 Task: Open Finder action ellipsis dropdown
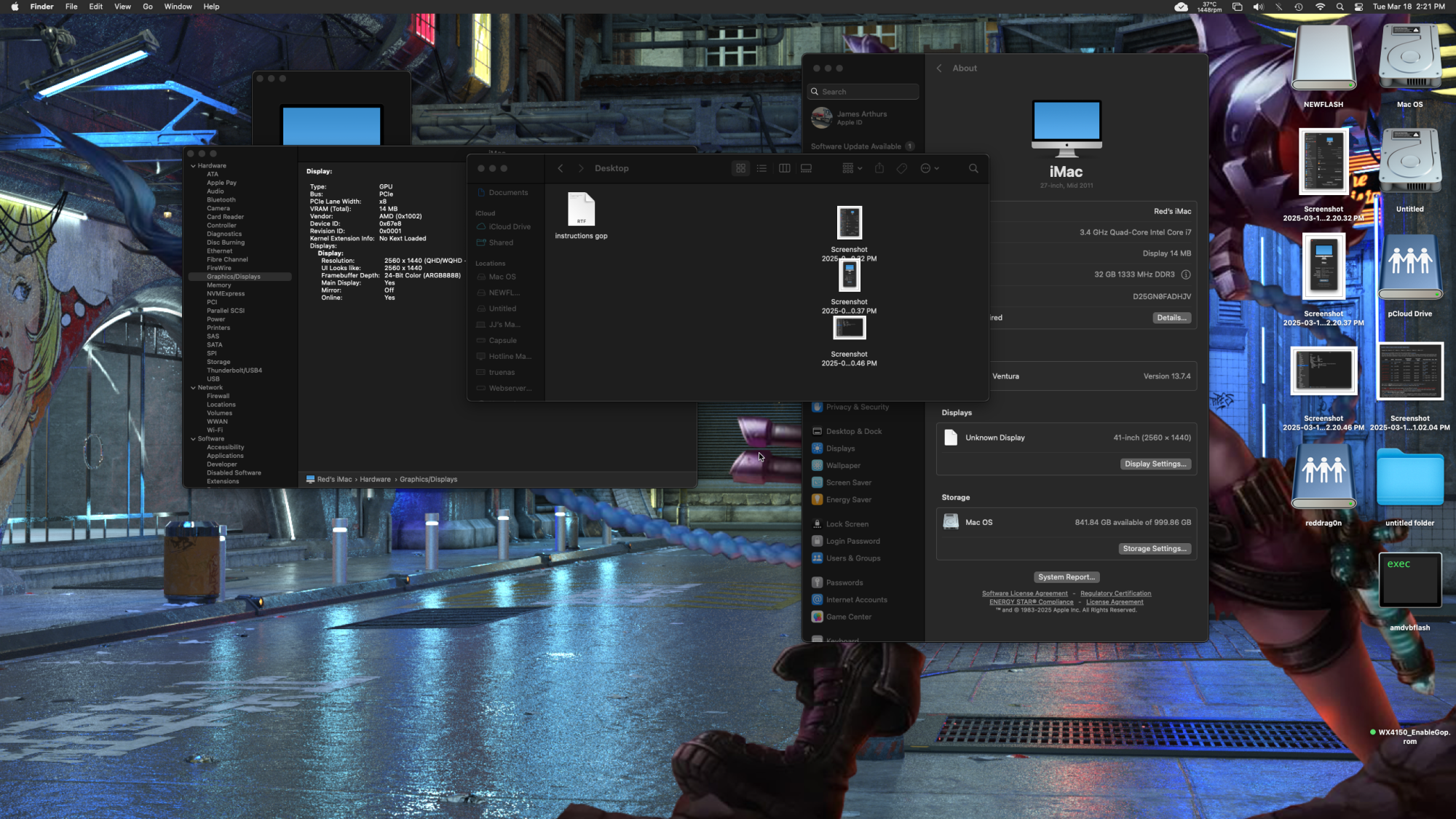point(929,168)
